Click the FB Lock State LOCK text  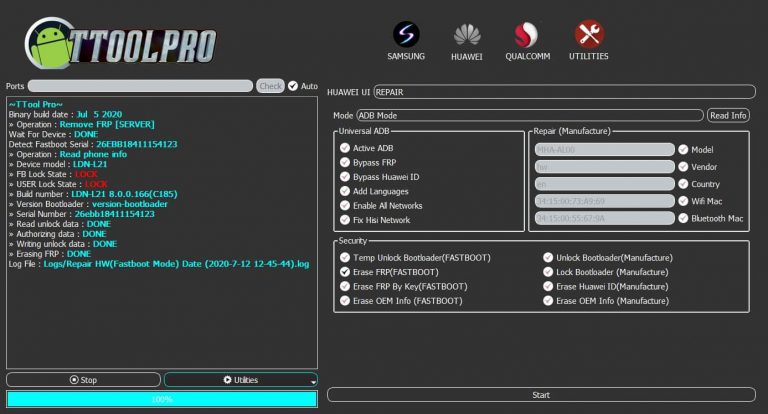click(x=86, y=174)
